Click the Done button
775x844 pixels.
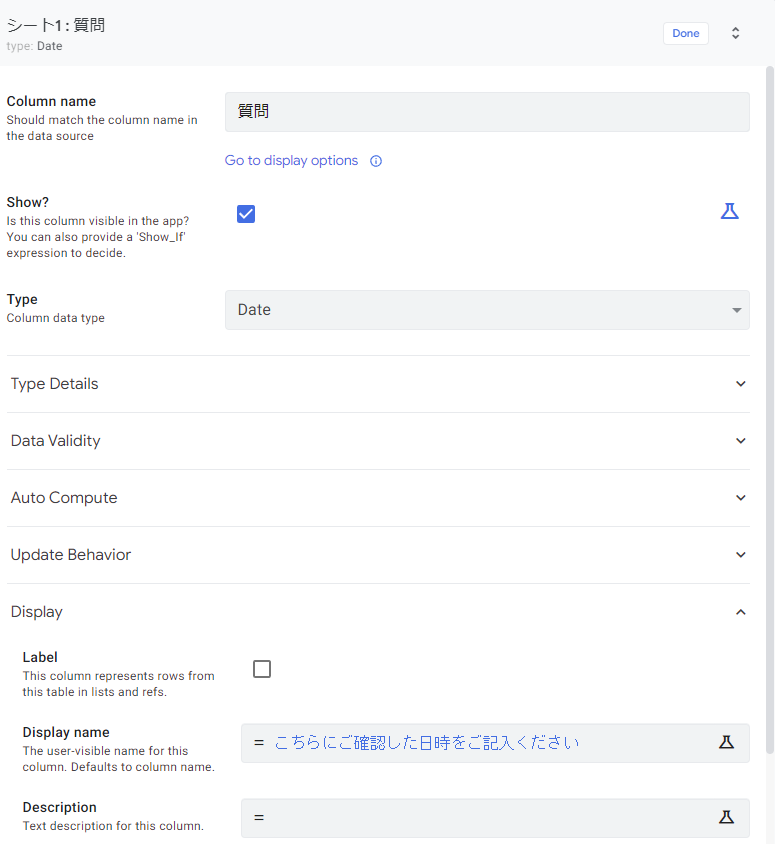click(x=685, y=32)
